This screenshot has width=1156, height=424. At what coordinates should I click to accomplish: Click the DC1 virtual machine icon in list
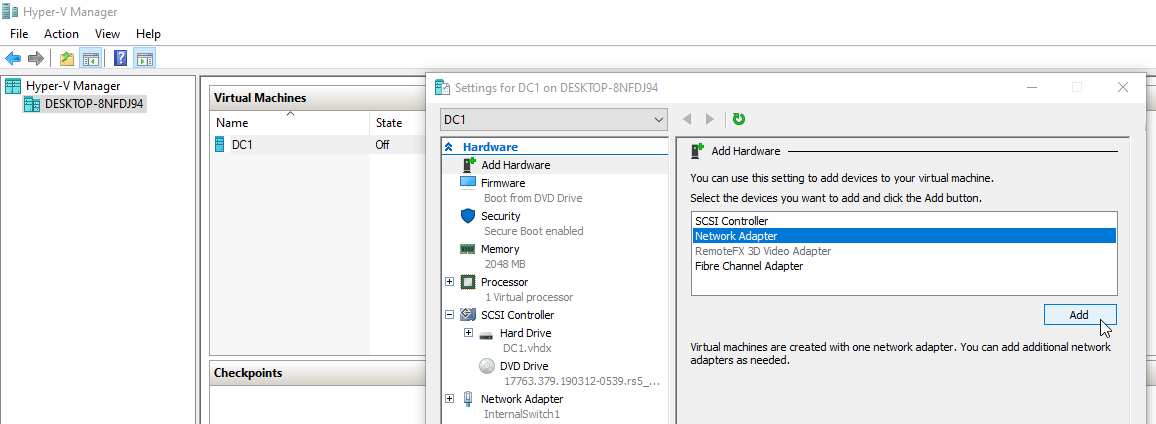(x=219, y=145)
